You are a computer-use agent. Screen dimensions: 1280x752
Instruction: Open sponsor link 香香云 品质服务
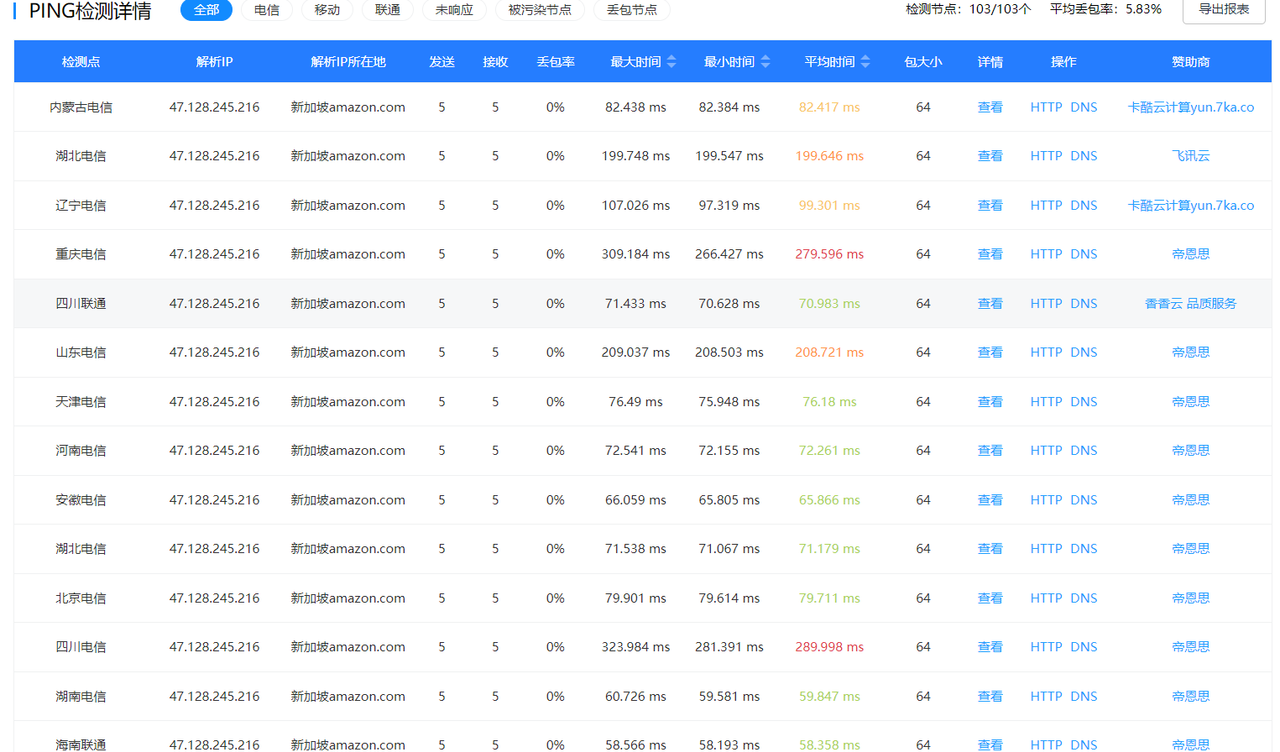[x=1191, y=303]
